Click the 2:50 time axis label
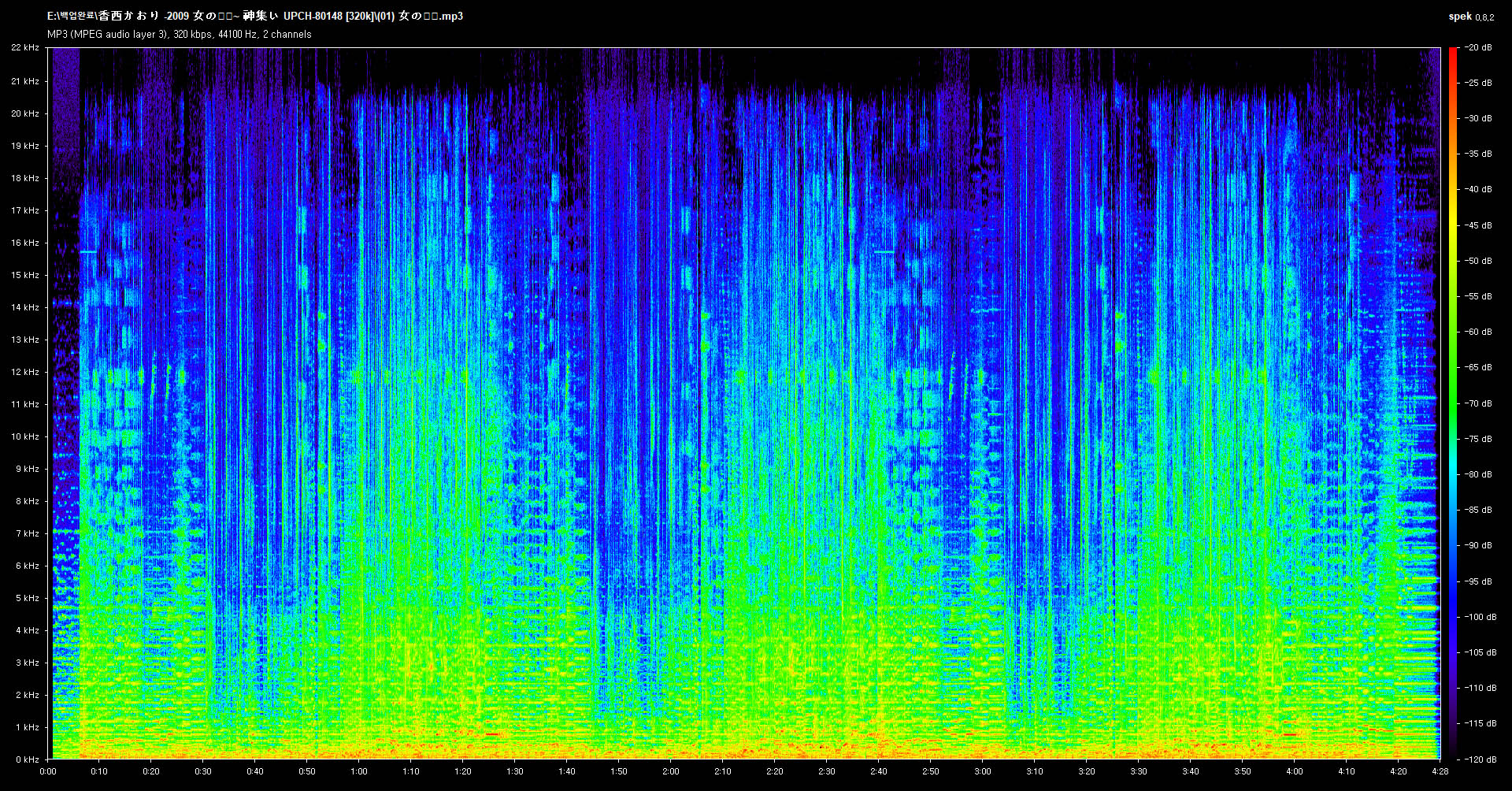This screenshot has height=791, width=1512. click(x=931, y=771)
